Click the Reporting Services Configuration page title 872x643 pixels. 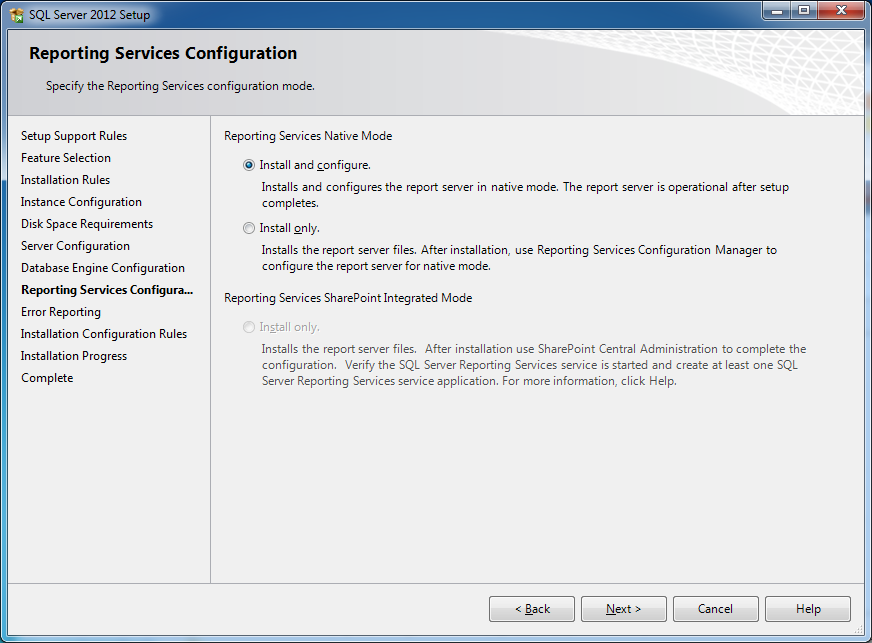163,53
